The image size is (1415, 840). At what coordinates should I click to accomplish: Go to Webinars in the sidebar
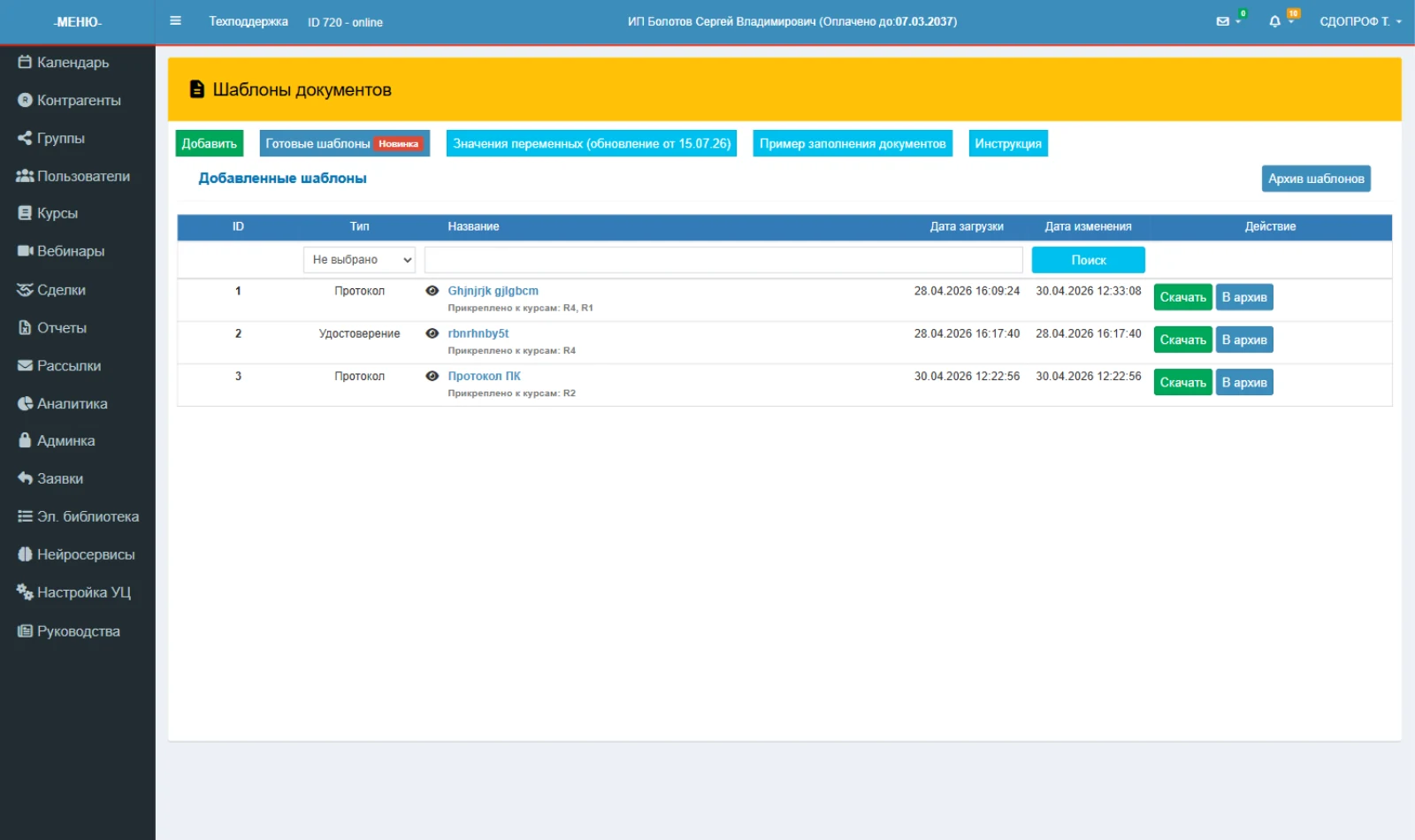tap(61, 251)
